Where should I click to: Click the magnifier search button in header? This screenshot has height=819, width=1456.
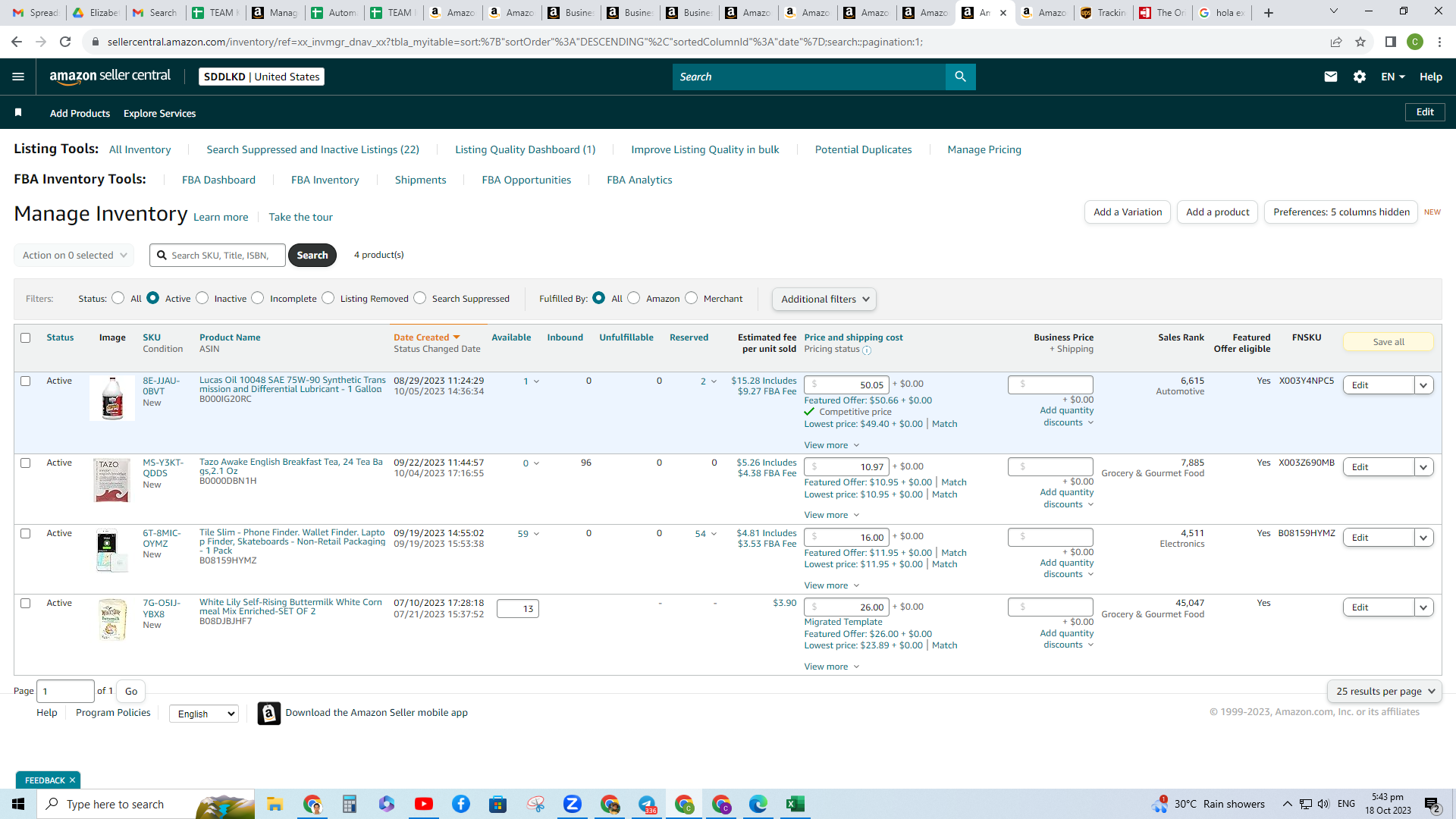click(960, 77)
